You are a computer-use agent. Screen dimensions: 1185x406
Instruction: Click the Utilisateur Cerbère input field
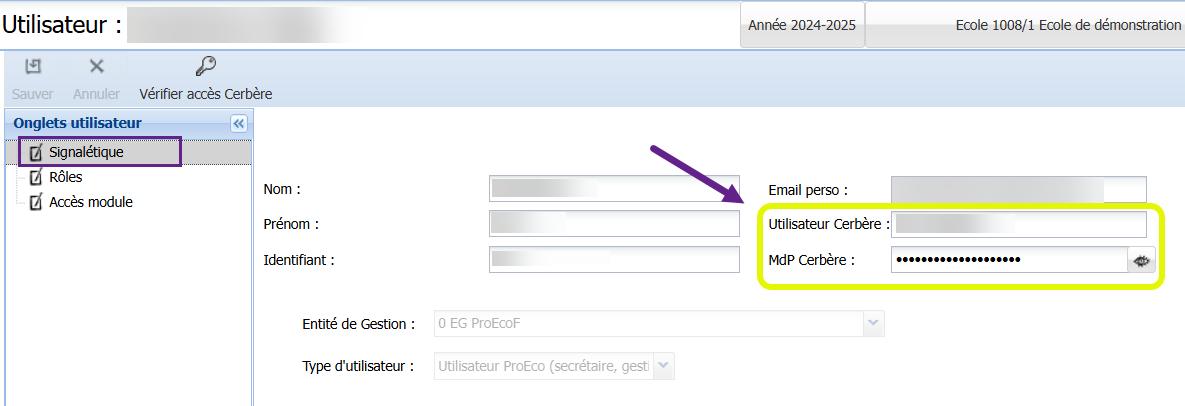(x=1018, y=224)
